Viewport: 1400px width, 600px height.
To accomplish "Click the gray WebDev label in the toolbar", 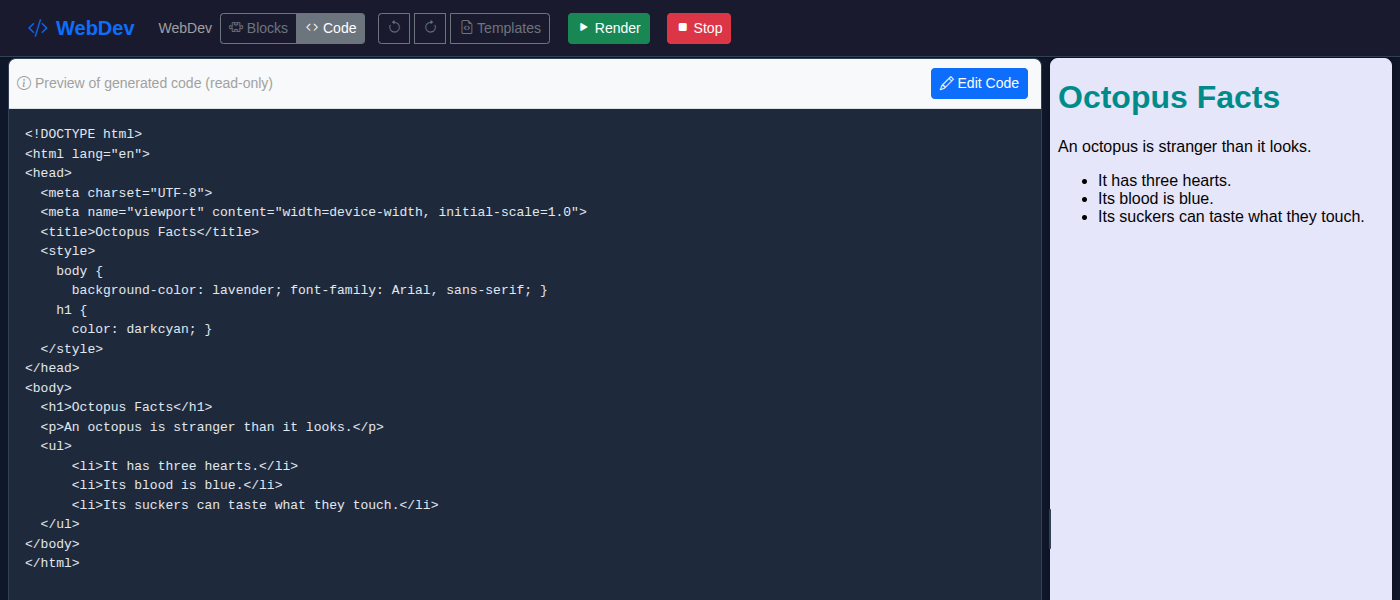I will tap(185, 28).
